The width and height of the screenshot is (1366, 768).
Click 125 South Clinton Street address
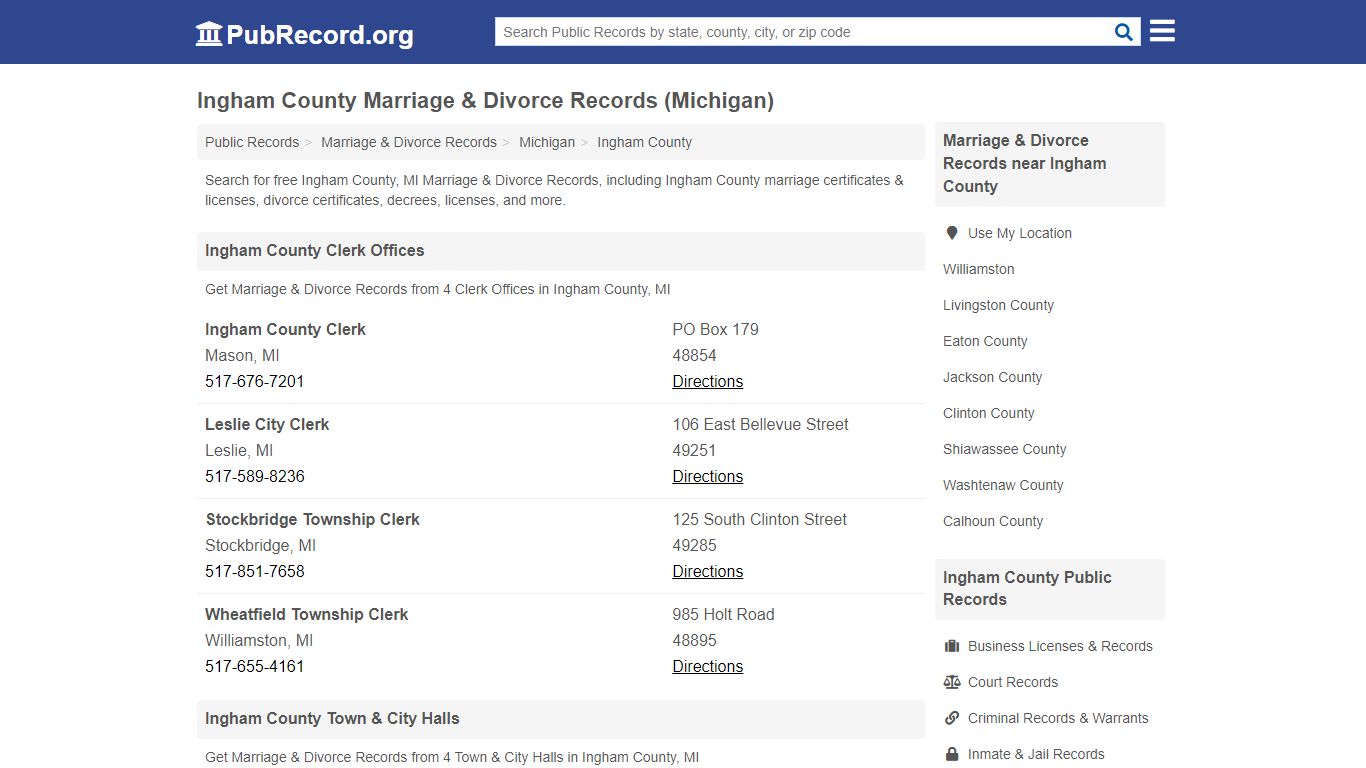759,519
